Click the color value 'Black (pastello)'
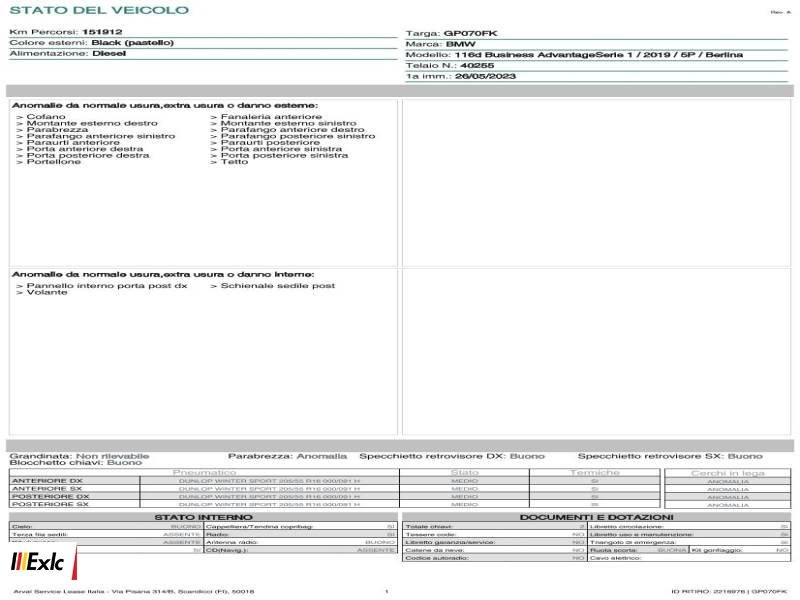 [x=133, y=43]
